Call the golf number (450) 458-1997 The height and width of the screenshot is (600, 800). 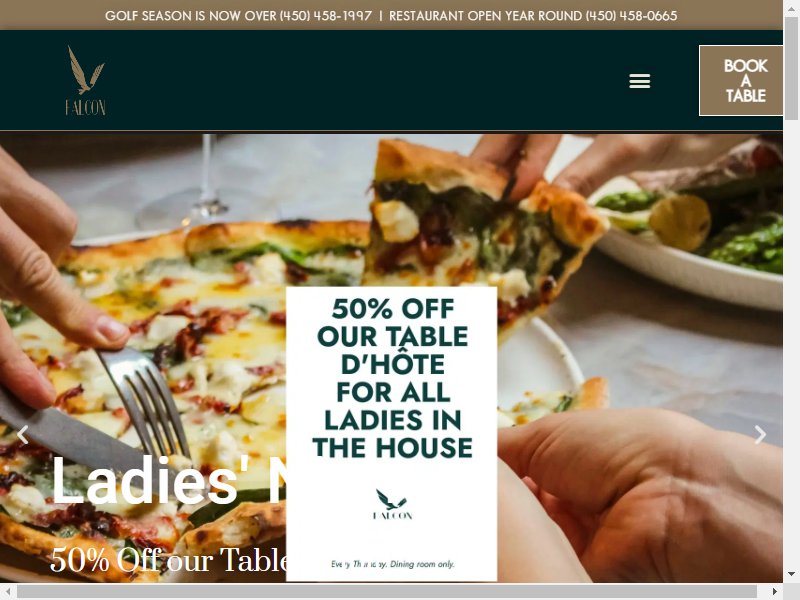click(x=326, y=16)
